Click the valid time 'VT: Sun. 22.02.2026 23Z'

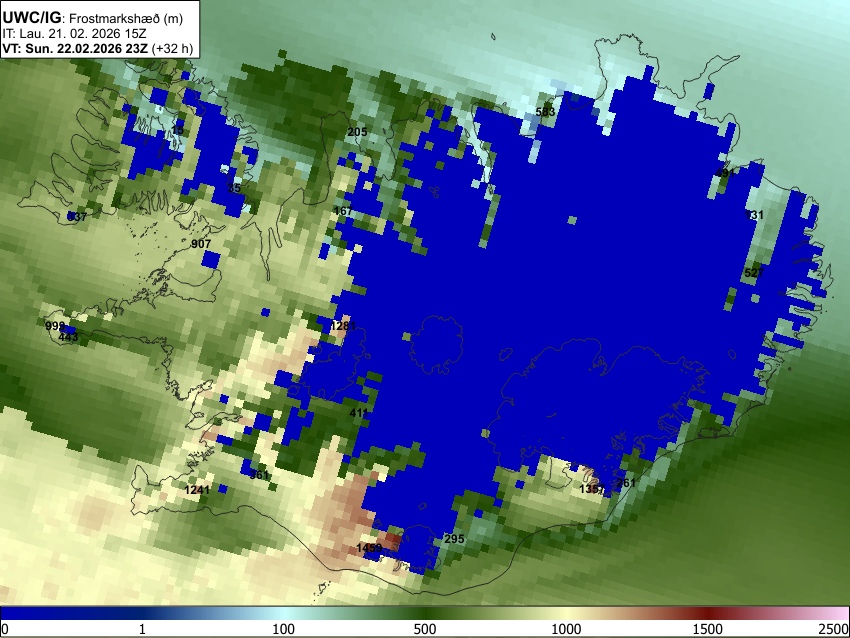[74, 48]
